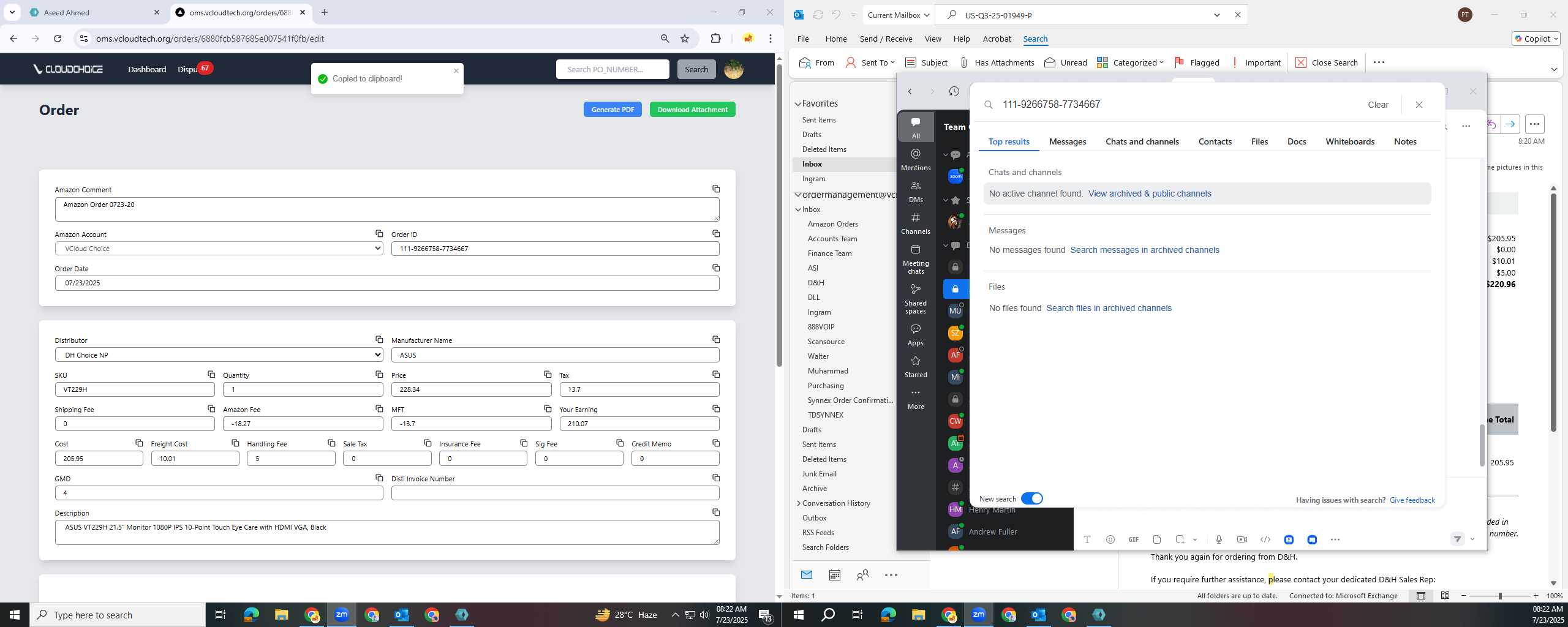Open the Whiteboards search tab

(1350, 141)
